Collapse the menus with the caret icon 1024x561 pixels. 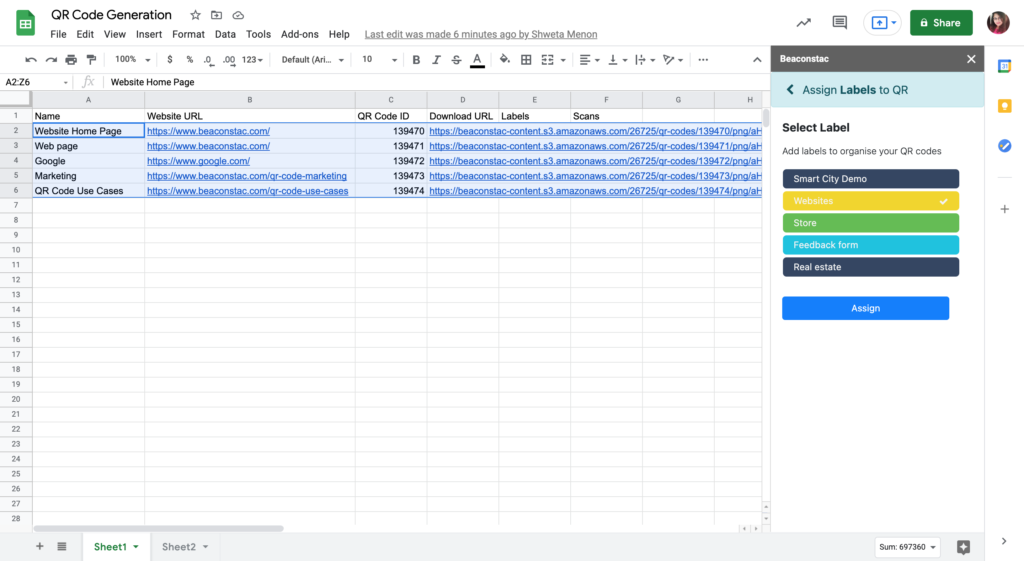(757, 59)
